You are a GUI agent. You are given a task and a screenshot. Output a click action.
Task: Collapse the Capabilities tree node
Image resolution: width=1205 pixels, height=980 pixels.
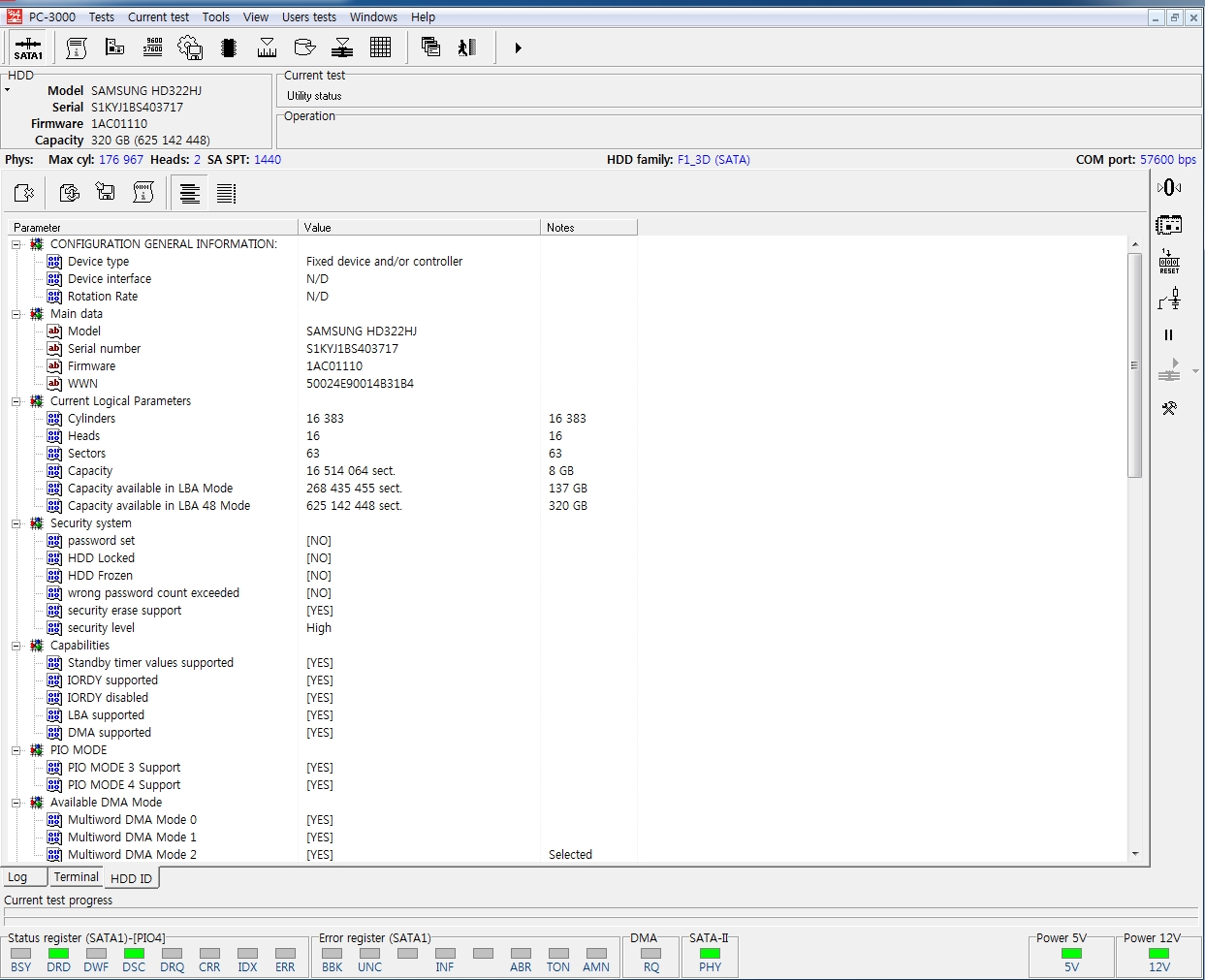(x=16, y=646)
